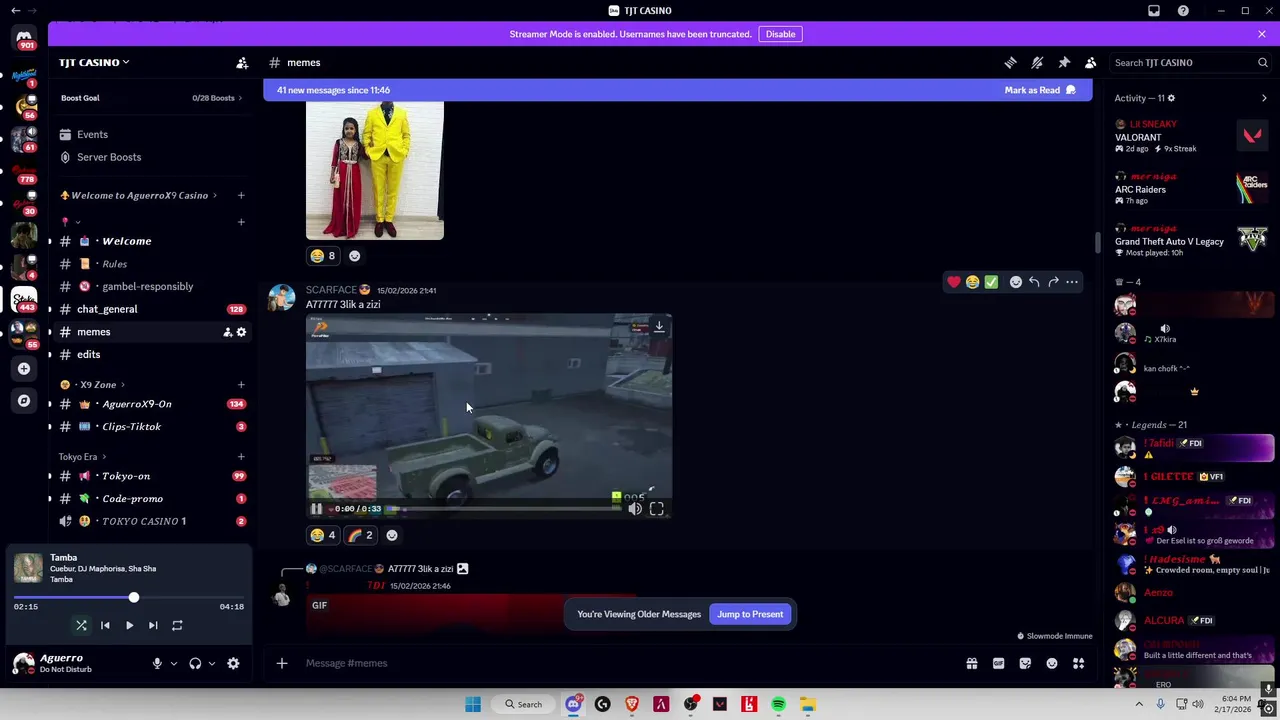Toggle microphone mute in user panel
Screen dimensions: 1280x720
click(x=157, y=663)
